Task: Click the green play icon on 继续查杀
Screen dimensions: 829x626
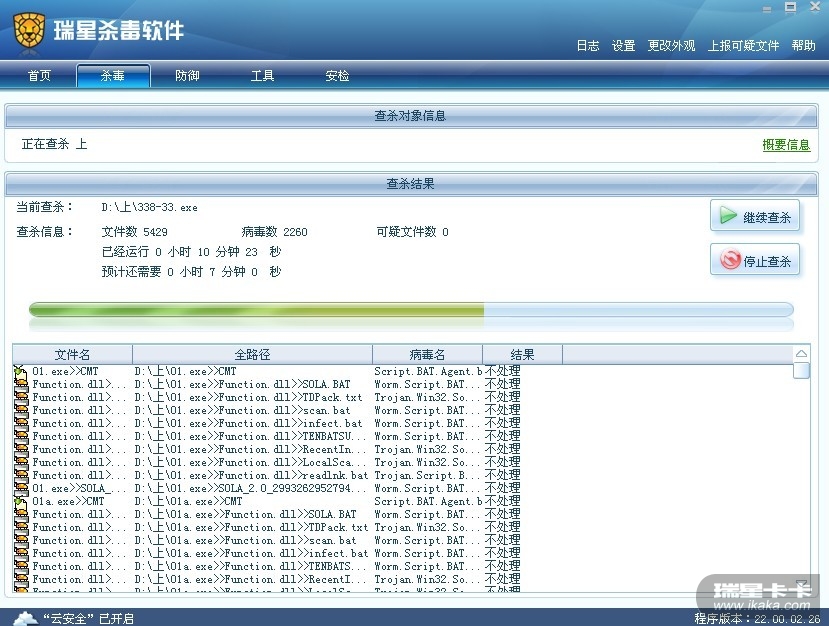Action: click(x=728, y=216)
